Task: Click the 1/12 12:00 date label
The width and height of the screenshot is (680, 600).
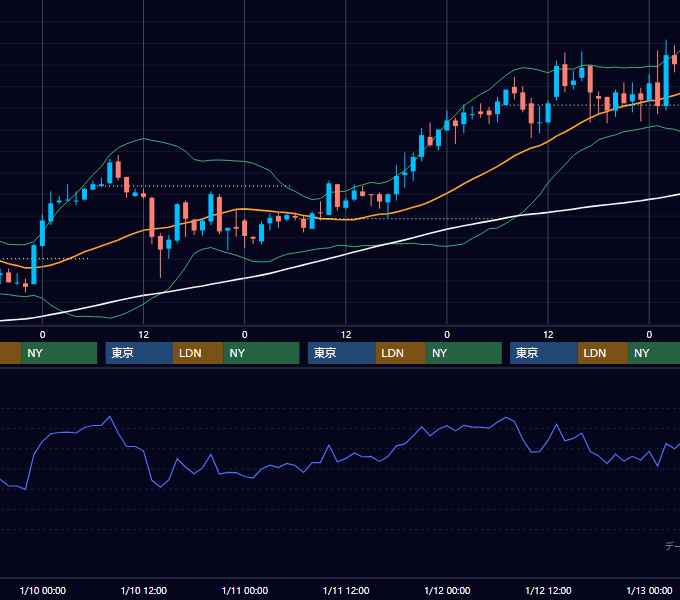Action: tap(548, 590)
